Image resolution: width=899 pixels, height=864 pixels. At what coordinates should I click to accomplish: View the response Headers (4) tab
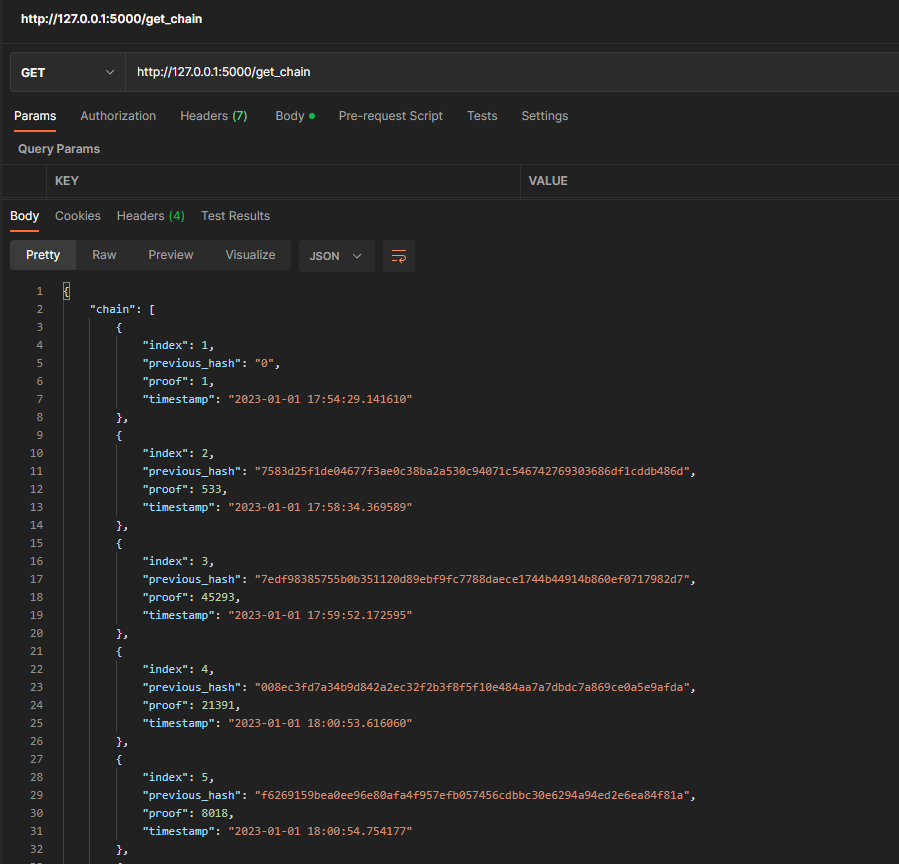(150, 215)
